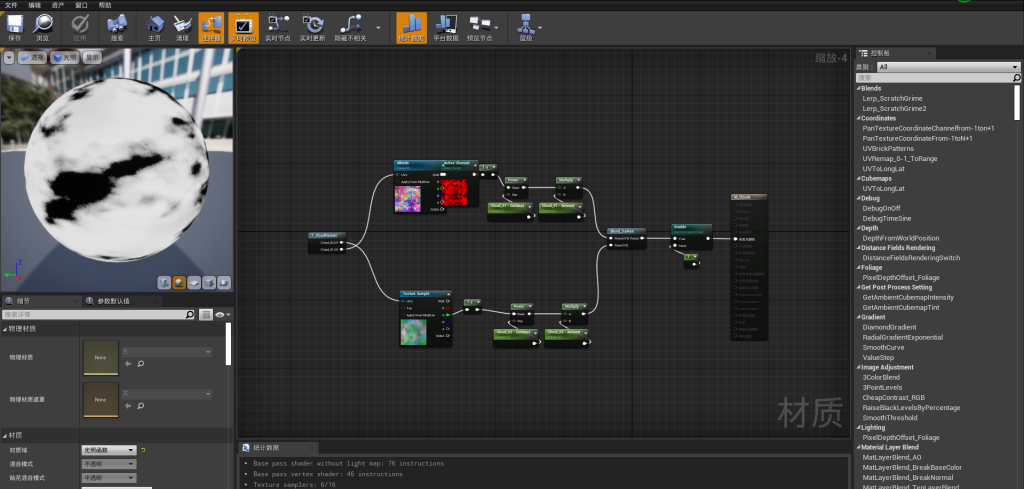Toggle 统计数据 stats display
The image size is (1024, 489).
[x=411, y=27]
